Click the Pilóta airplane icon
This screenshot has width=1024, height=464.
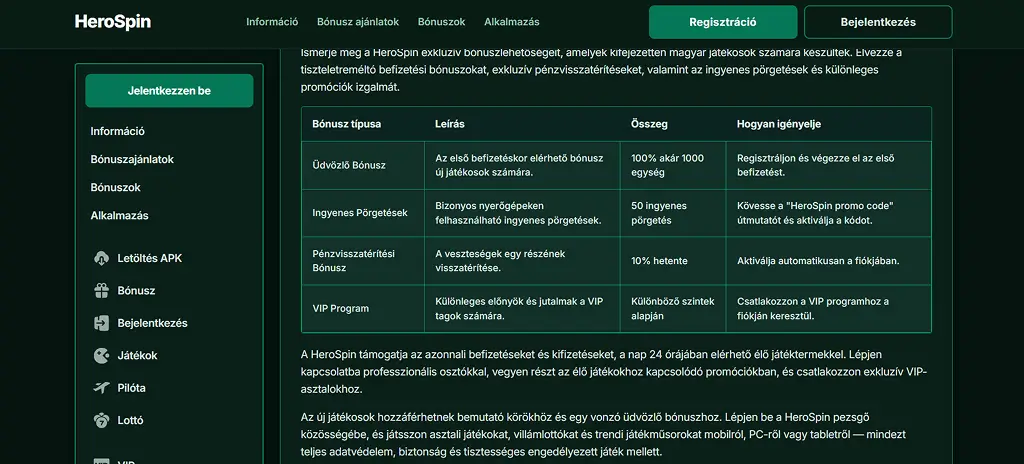coord(101,388)
